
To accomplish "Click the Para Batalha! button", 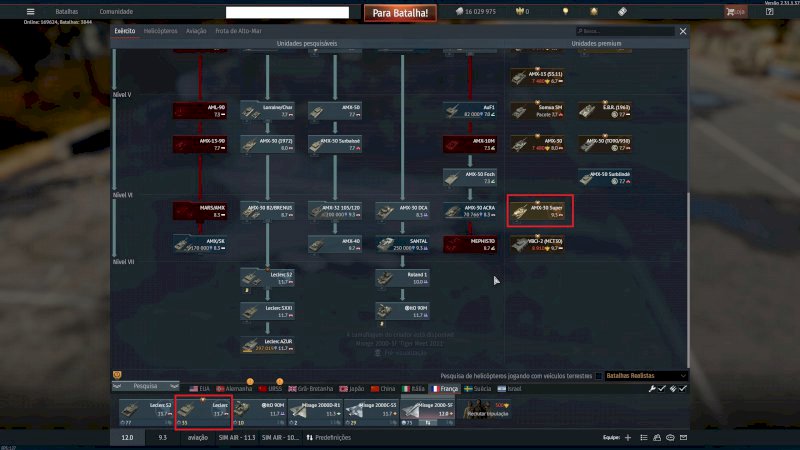I will [400, 13].
